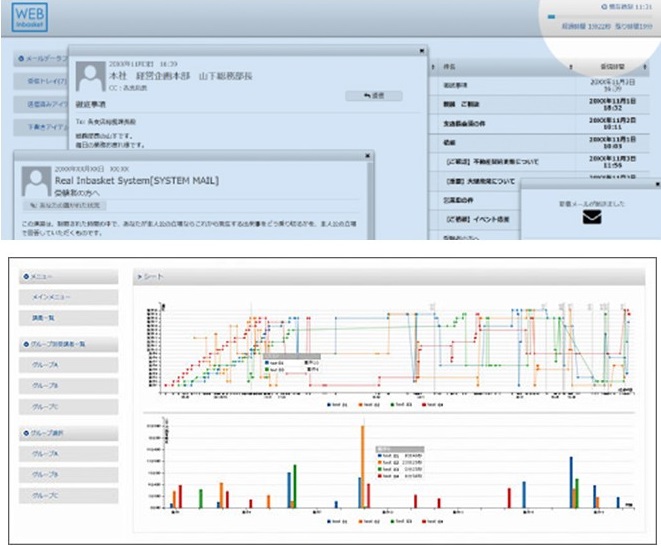Open the drafts folder in the mail sidebar
The image size is (661, 546).
tap(41, 127)
